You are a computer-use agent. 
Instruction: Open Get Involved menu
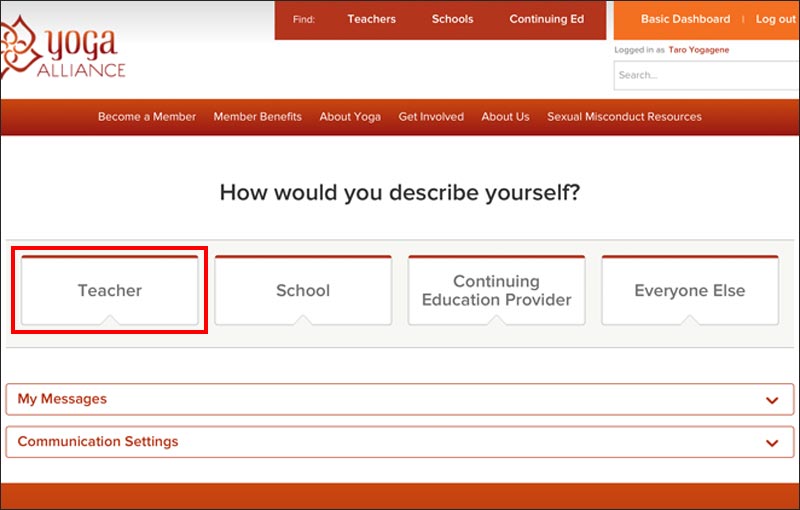coord(431,116)
